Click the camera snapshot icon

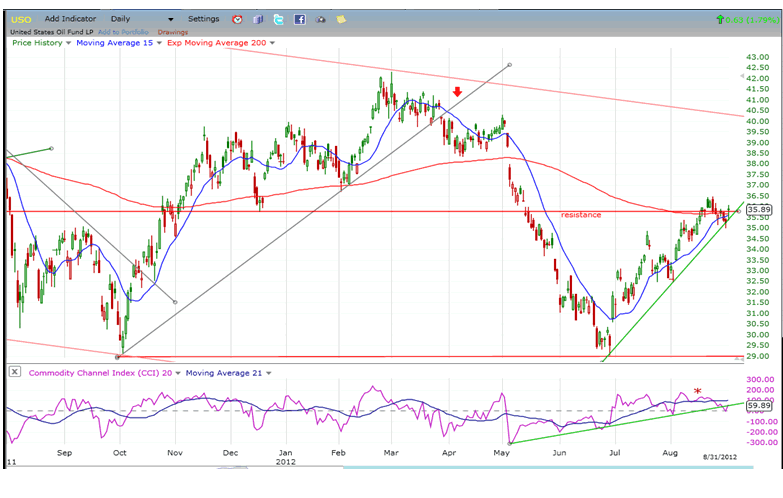click(x=321, y=19)
